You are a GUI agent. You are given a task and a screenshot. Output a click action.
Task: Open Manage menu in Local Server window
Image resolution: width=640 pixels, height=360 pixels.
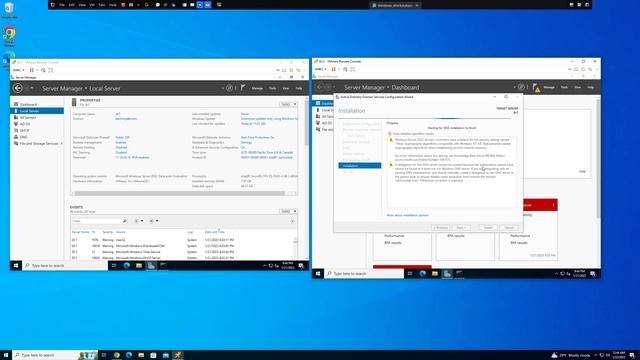[x=257, y=88]
